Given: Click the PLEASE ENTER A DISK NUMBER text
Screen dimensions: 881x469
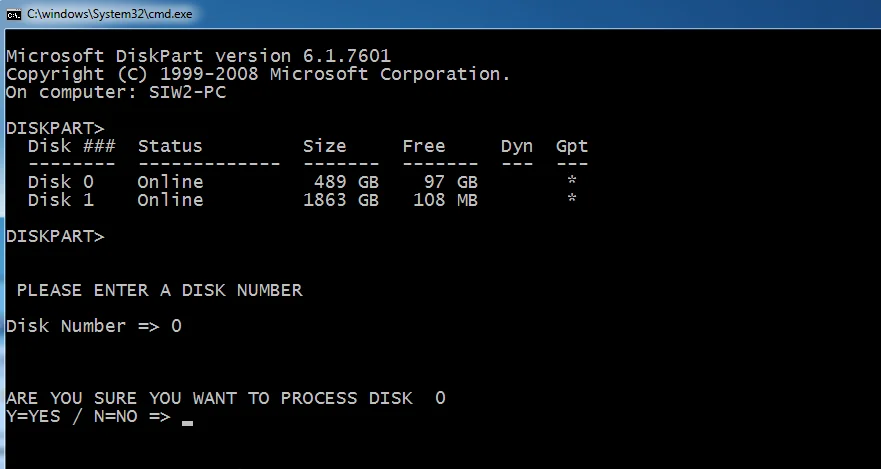Looking at the screenshot, I should [160, 290].
